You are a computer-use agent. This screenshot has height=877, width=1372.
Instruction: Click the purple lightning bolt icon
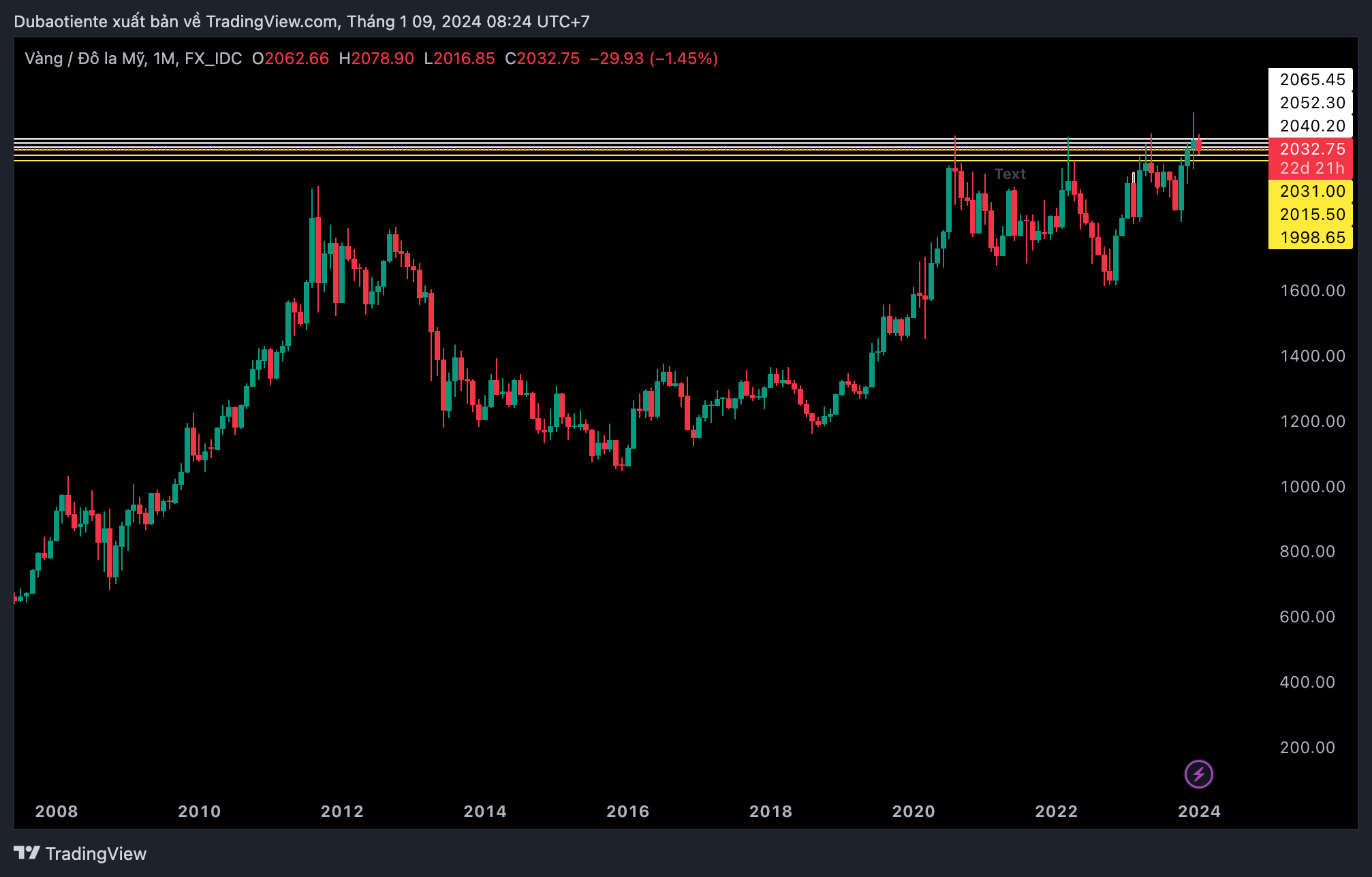click(x=1198, y=774)
